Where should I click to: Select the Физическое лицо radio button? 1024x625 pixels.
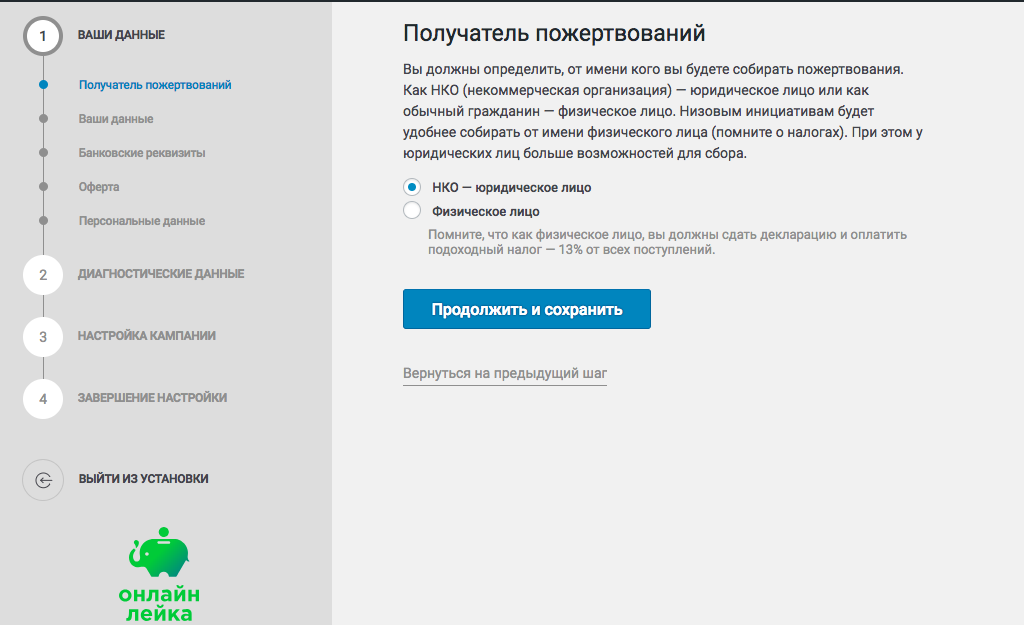coord(412,211)
